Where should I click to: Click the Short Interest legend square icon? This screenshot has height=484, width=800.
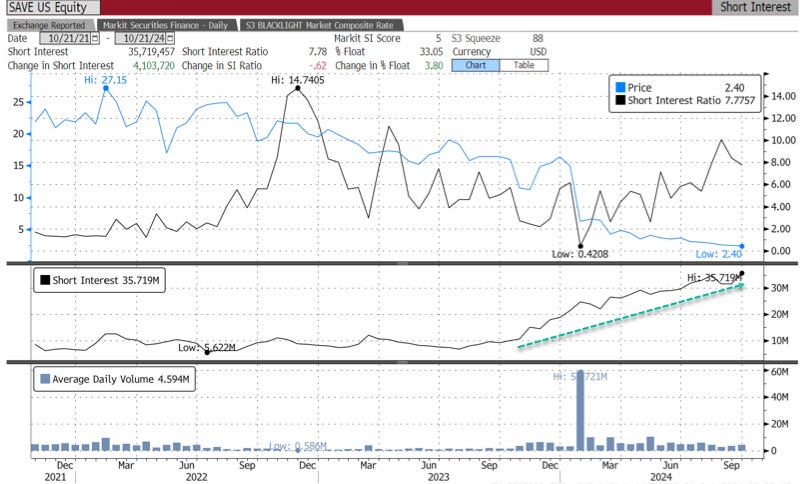41,281
